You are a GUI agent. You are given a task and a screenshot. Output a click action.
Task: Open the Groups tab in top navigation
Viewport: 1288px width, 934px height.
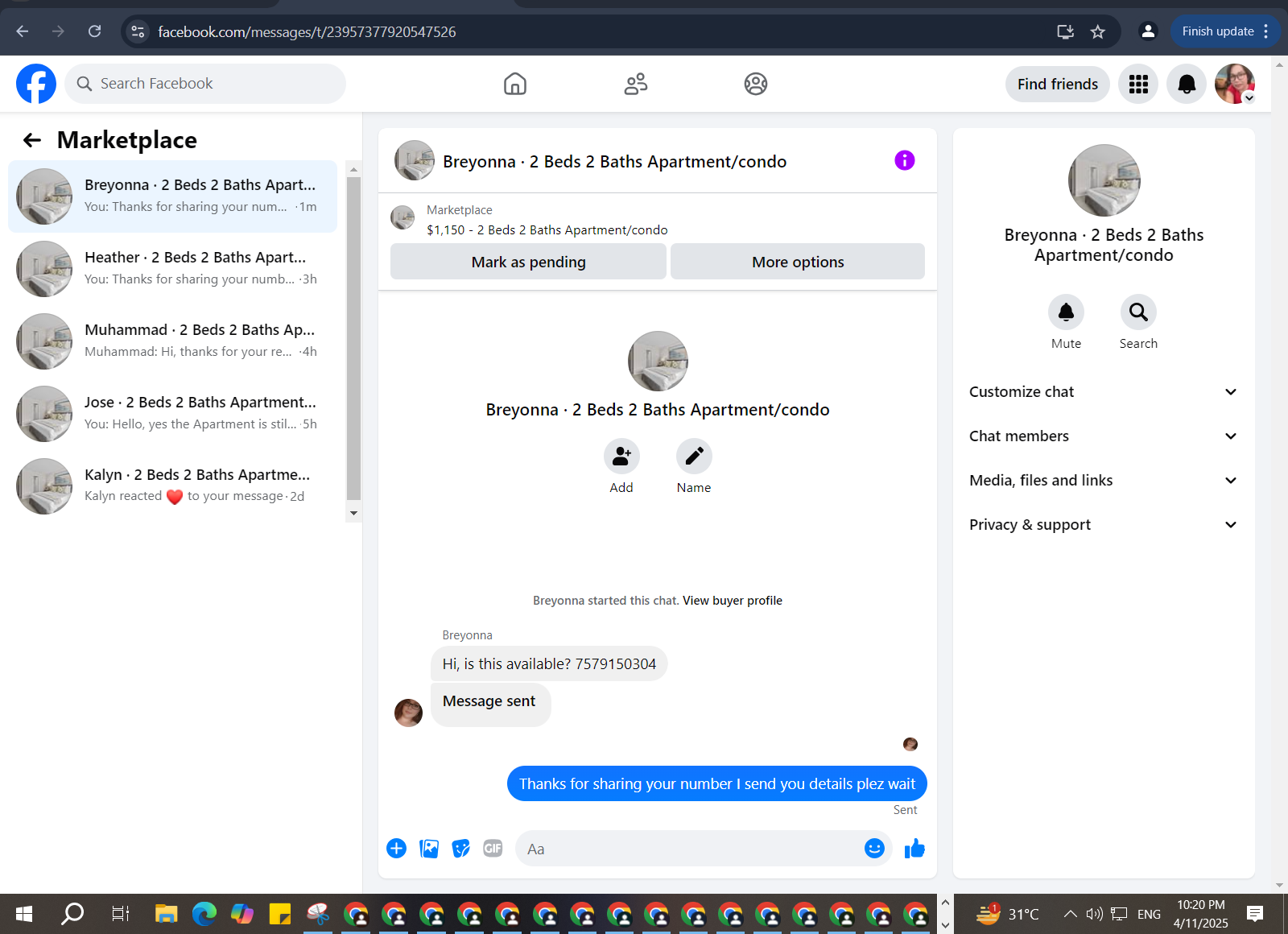pos(756,84)
